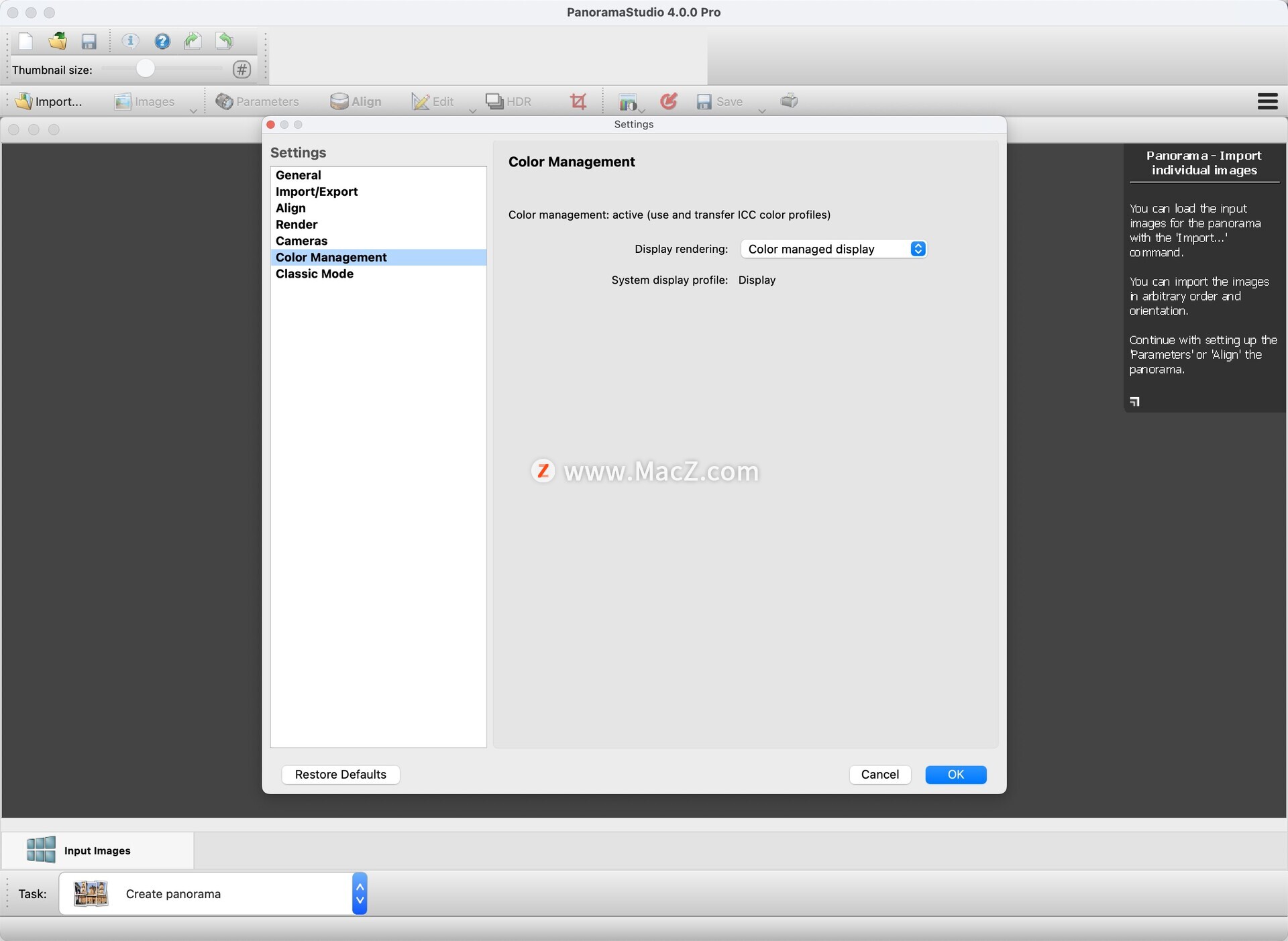Click the Save toolbar button
1288x941 pixels.
tap(719, 101)
